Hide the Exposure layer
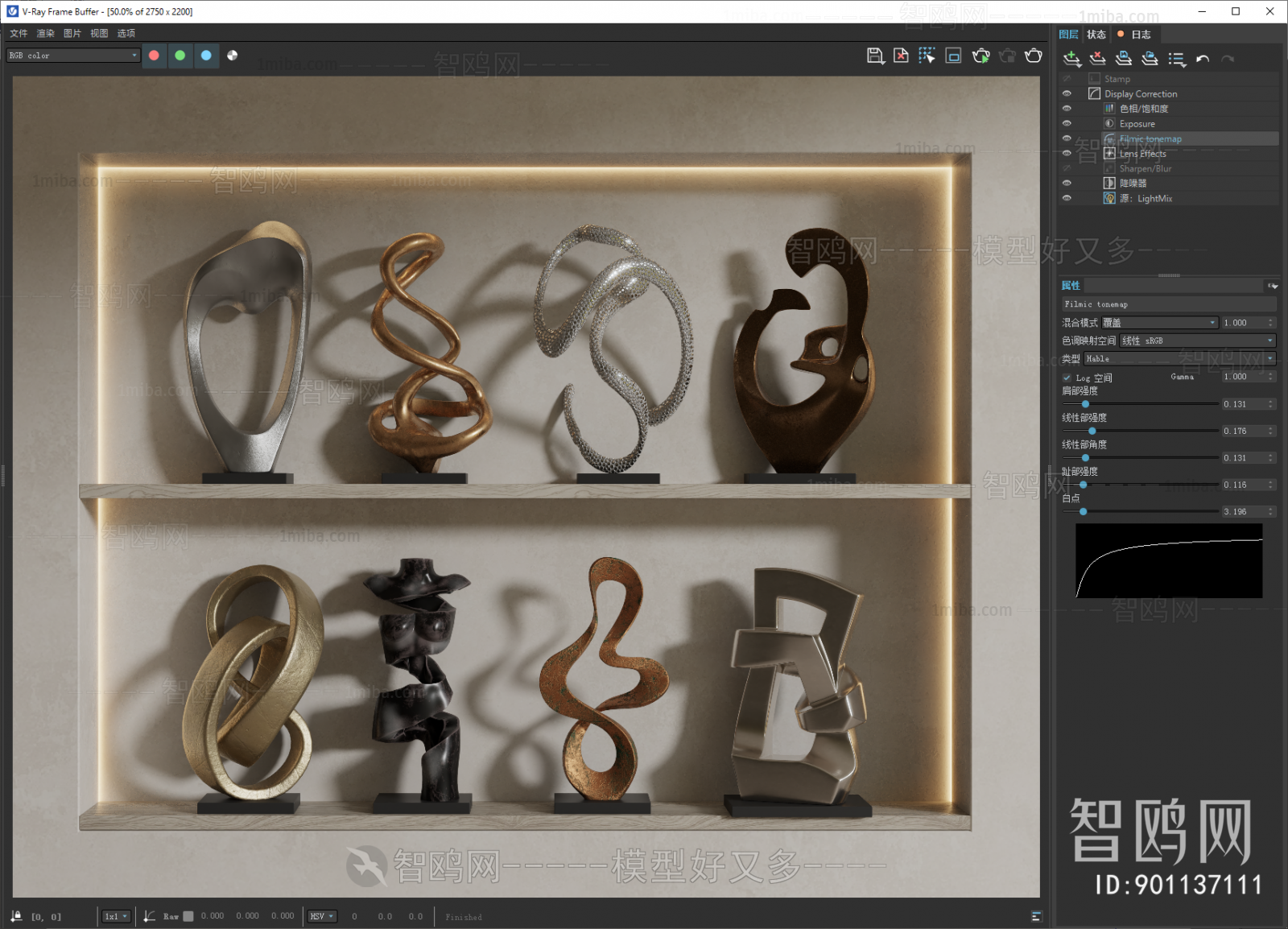The width and height of the screenshot is (1288, 929). pyautogui.click(x=1067, y=123)
